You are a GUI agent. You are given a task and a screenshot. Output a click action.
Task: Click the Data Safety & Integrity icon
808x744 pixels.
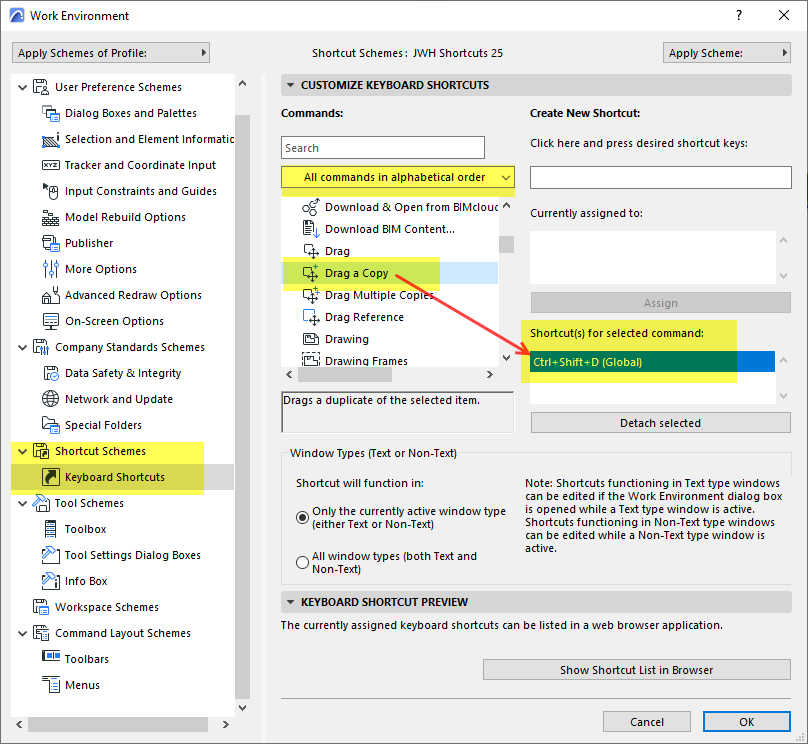pos(50,373)
